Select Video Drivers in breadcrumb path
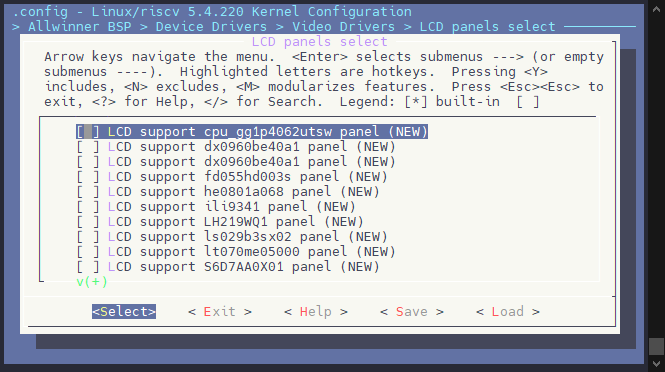Viewport: 665px width, 372px height. tap(344, 27)
